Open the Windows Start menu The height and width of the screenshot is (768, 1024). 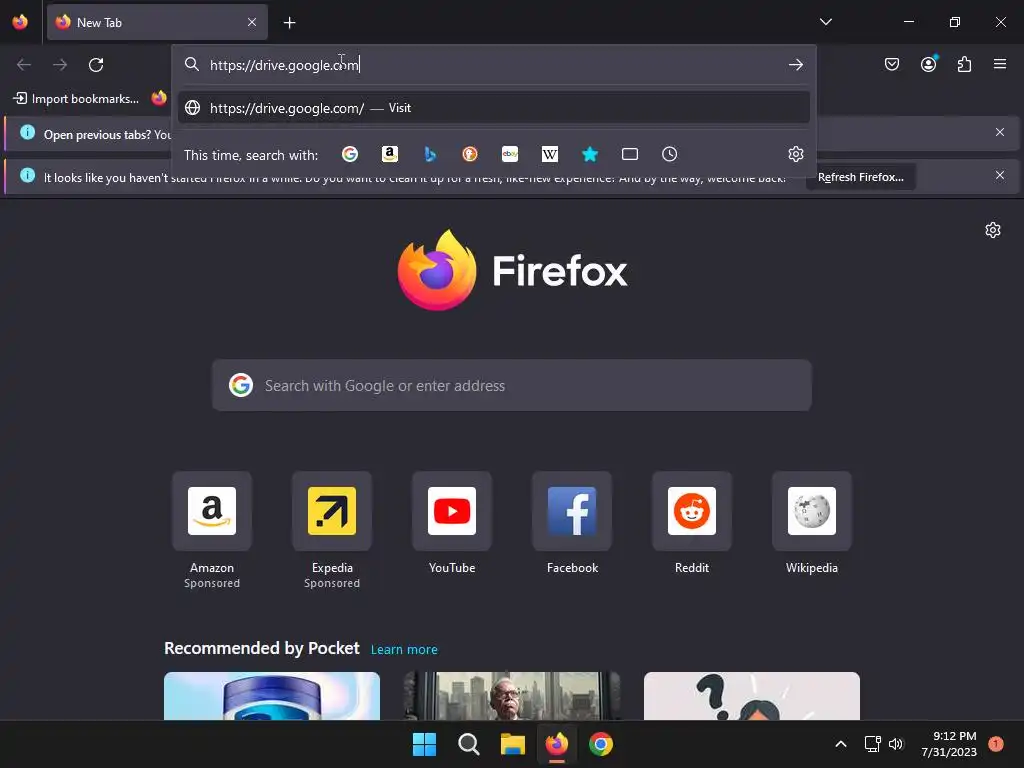pos(424,744)
